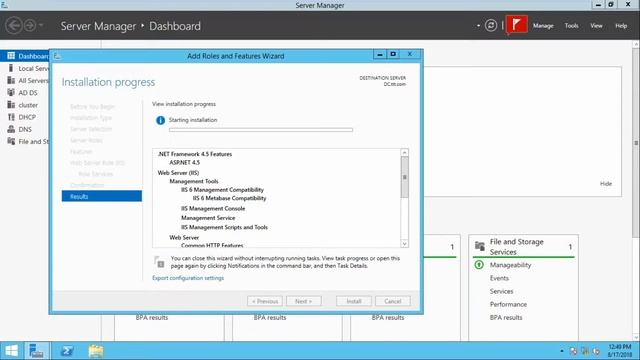The image size is (640, 360).
Task: Click Hide in the Server Manager welcome tile
Action: coord(606,184)
